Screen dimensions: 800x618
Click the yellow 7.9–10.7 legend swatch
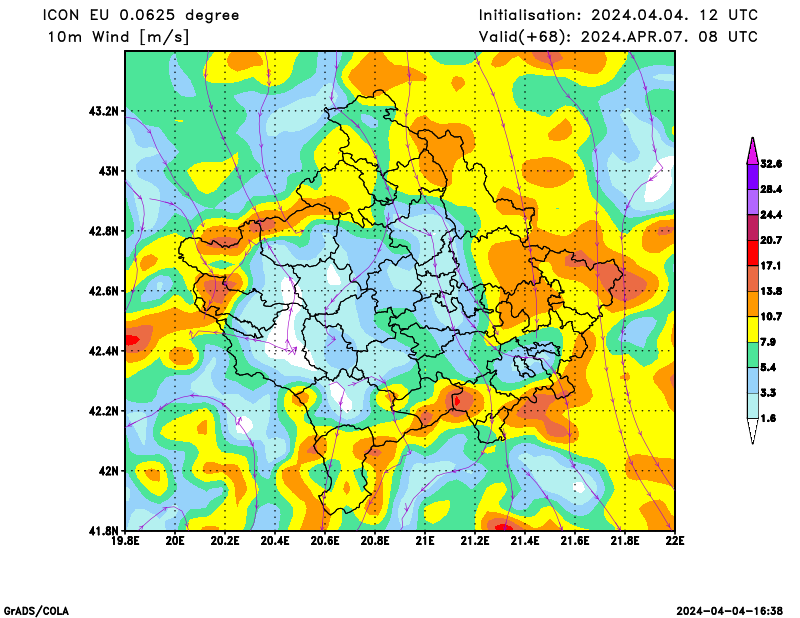pos(753,329)
